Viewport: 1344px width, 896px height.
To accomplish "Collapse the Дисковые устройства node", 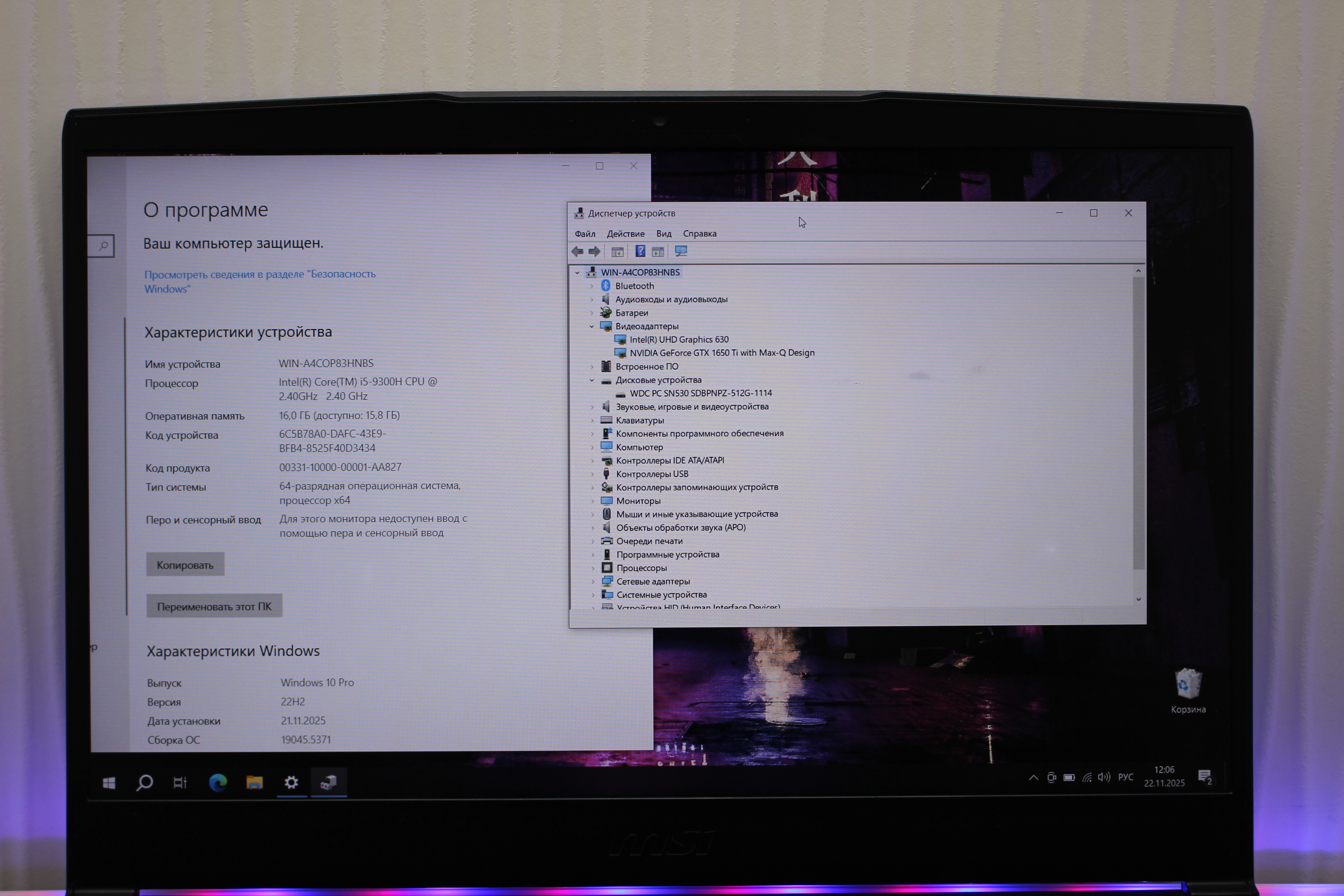I will point(591,380).
